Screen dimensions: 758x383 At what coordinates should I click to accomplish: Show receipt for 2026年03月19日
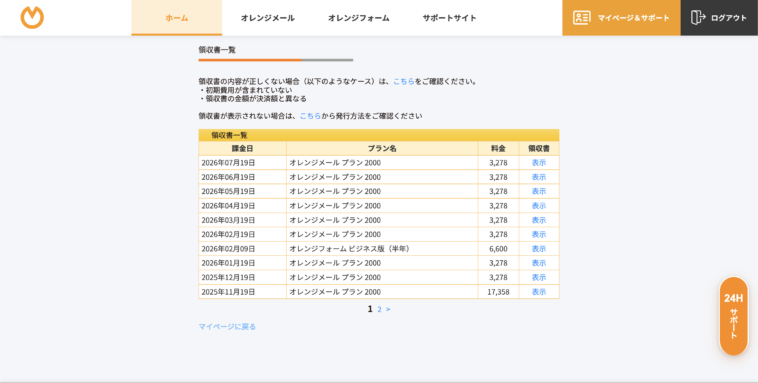click(x=539, y=220)
